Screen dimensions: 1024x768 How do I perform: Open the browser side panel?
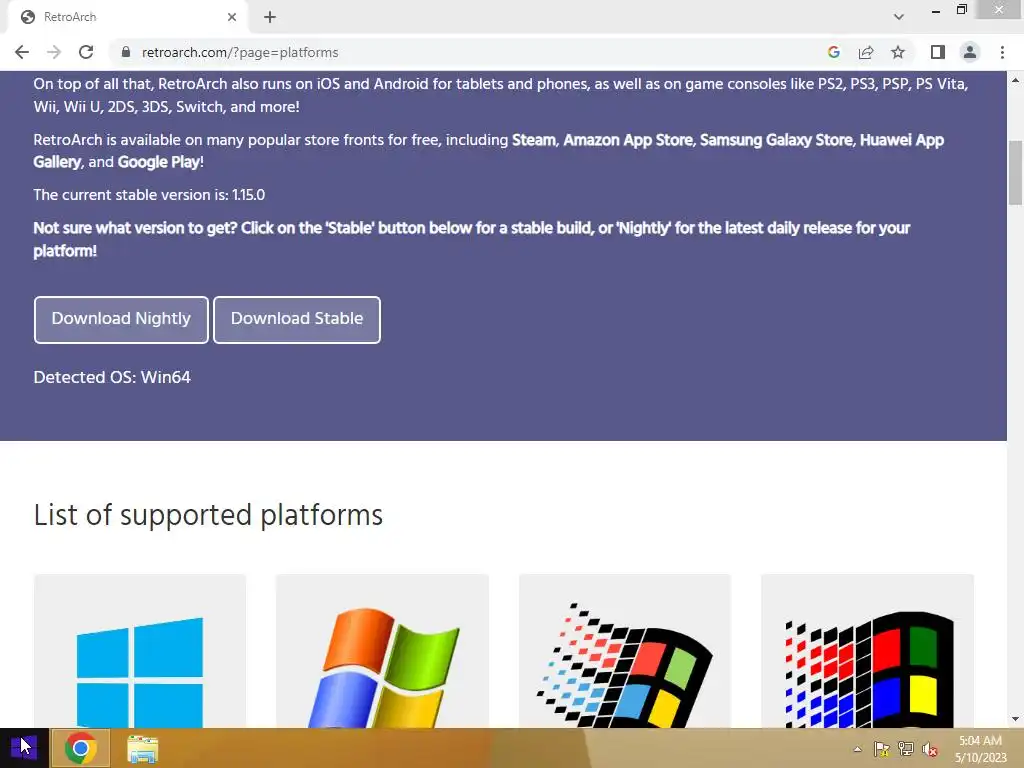(x=938, y=52)
